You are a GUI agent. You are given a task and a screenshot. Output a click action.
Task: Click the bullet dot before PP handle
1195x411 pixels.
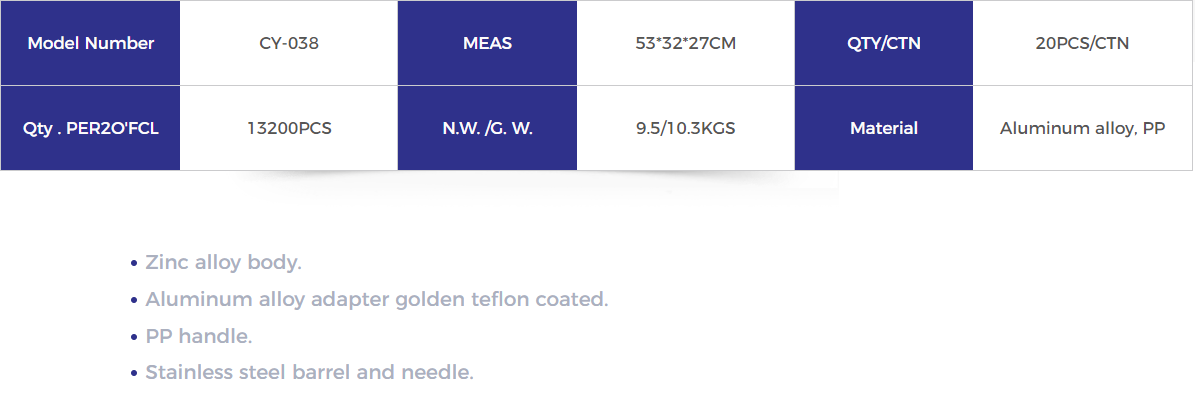coord(134,337)
